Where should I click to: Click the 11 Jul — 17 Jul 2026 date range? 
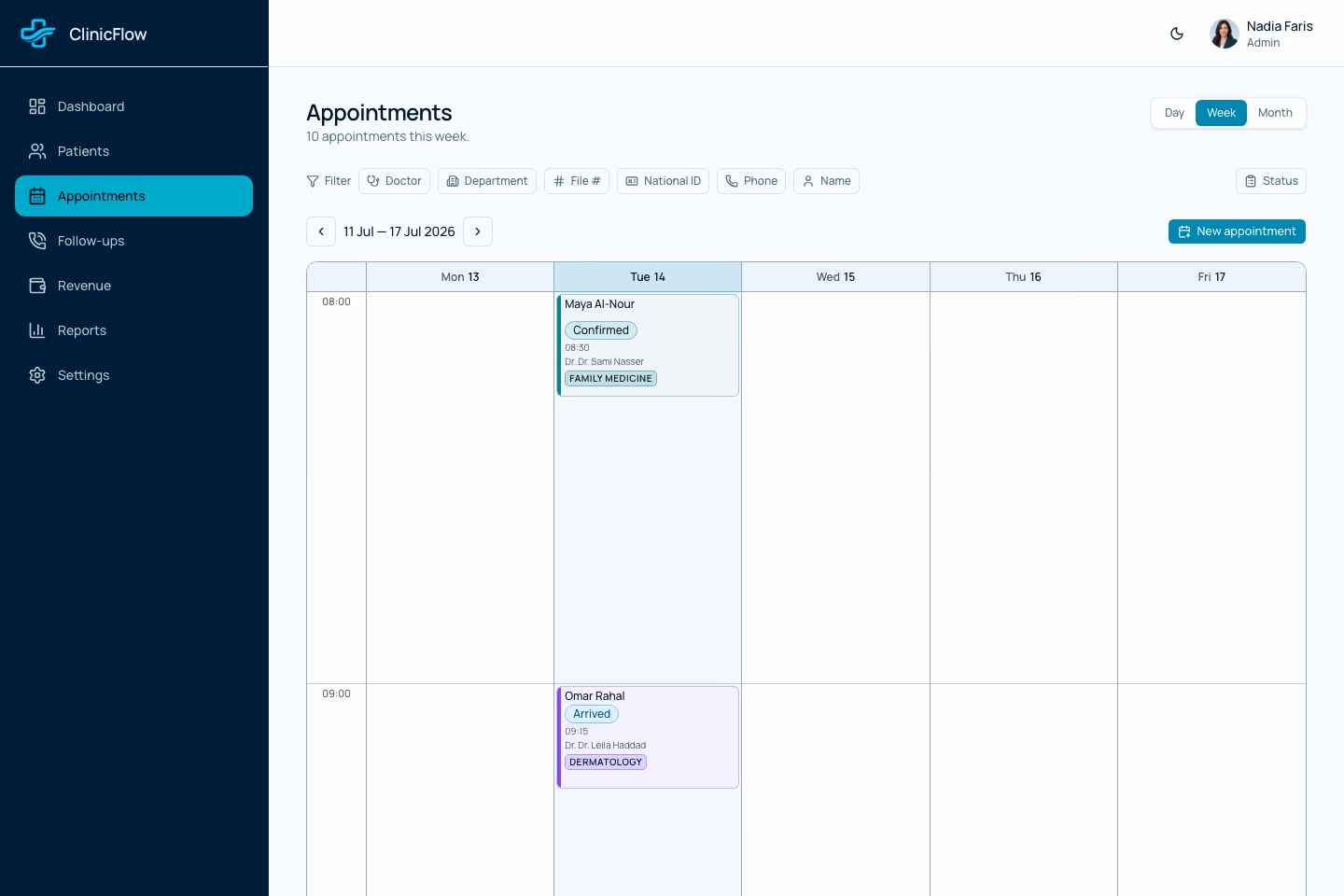(x=399, y=231)
